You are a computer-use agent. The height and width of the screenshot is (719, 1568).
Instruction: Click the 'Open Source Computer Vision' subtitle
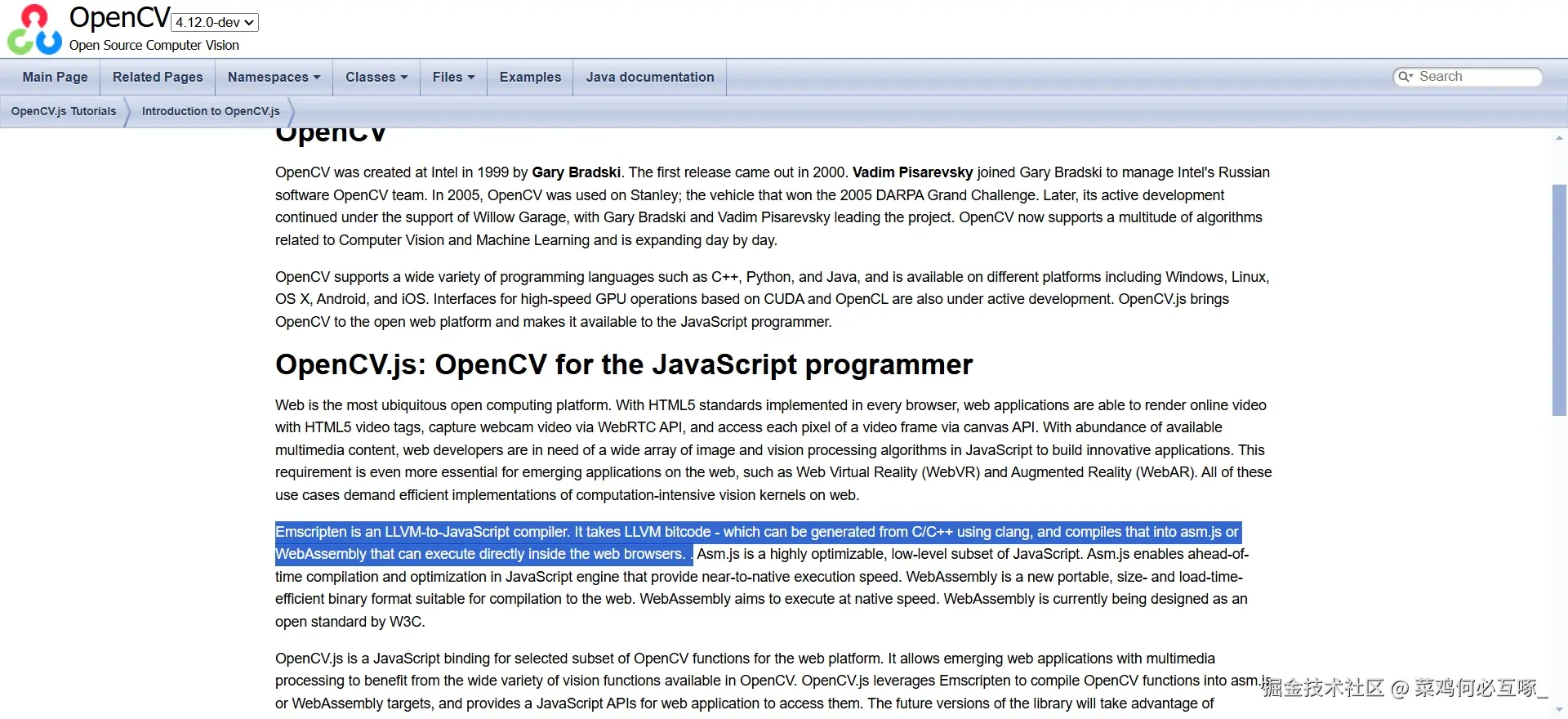tap(154, 45)
